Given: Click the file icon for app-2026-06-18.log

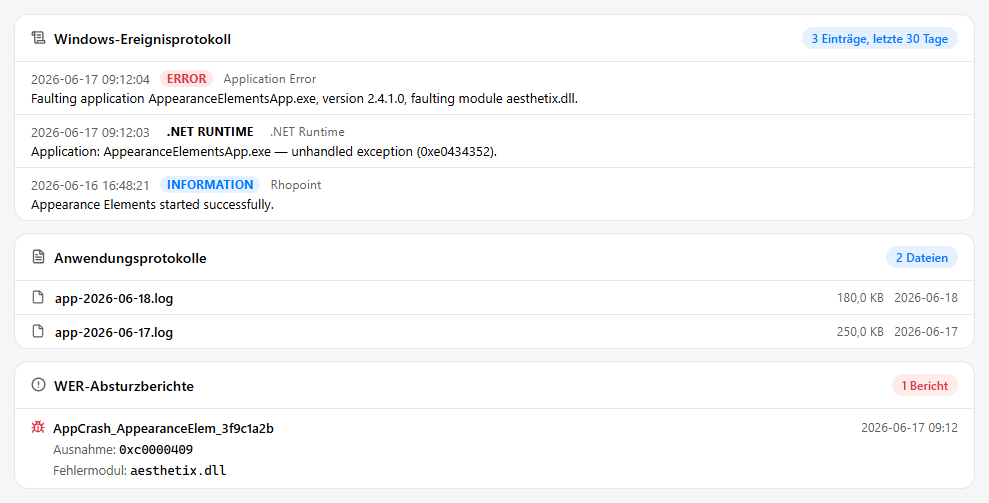Looking at the screenshot, I should click(38, 297).
